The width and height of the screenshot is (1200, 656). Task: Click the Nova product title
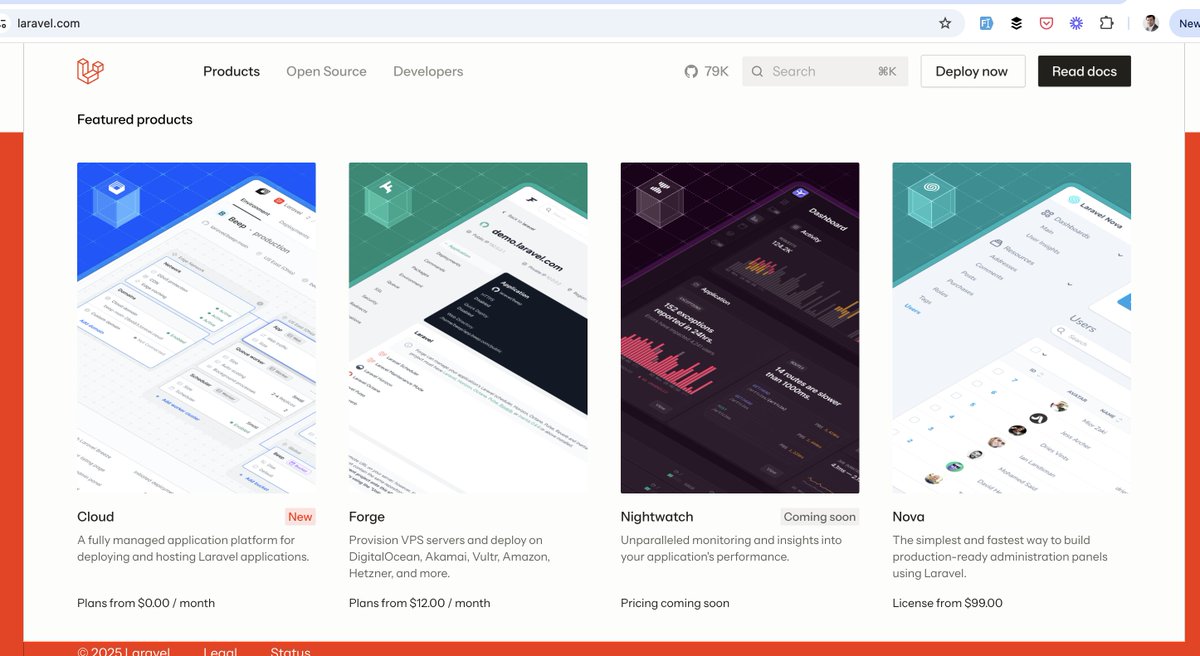coord(909,517)
